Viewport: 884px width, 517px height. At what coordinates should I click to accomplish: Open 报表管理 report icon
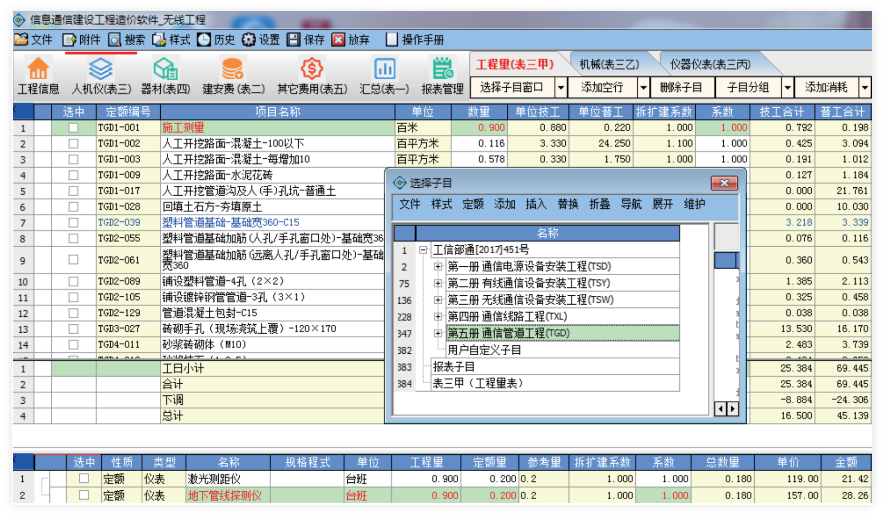443,69
